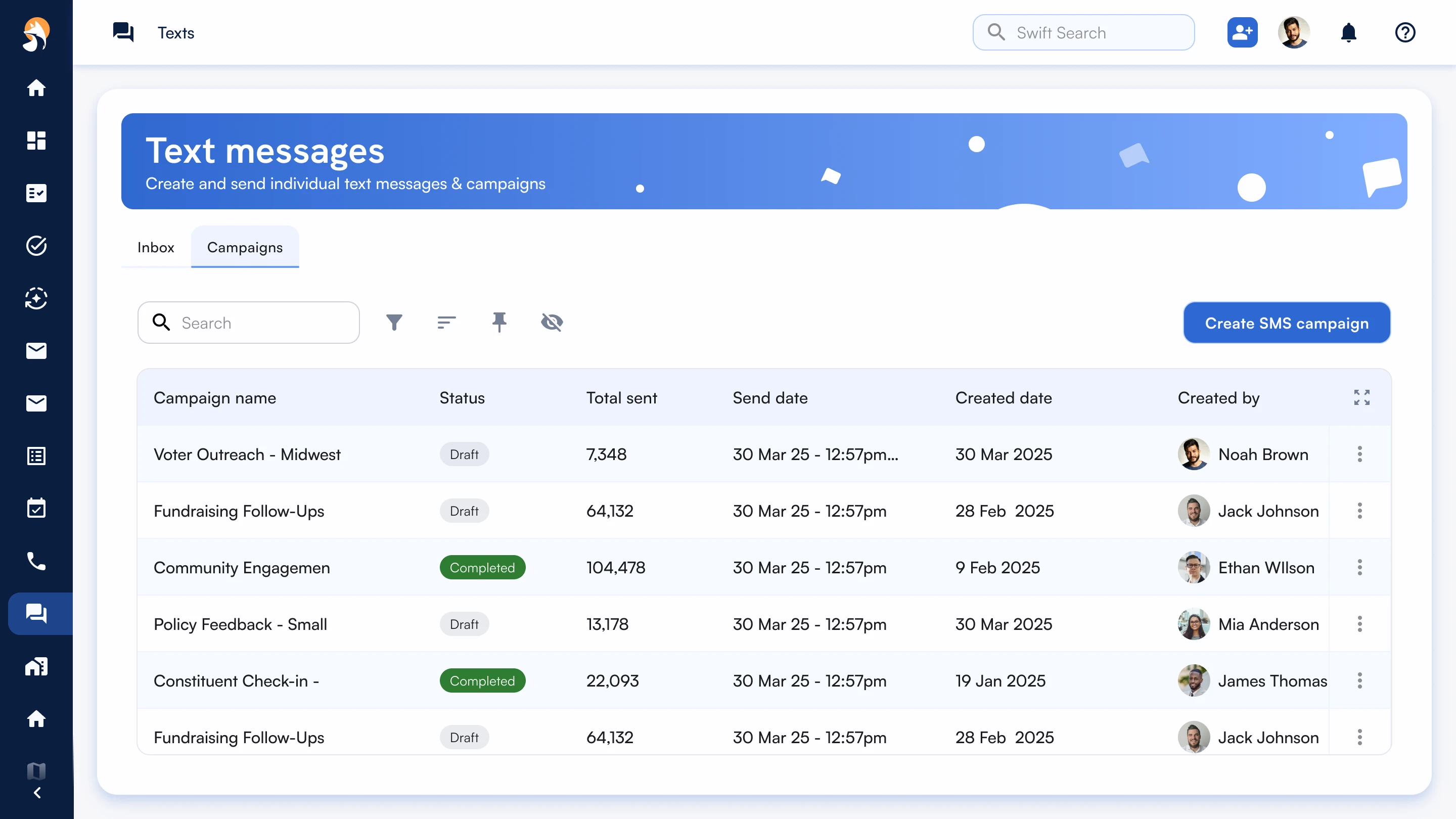Expand table to fullscreen

click(1361, 397)
